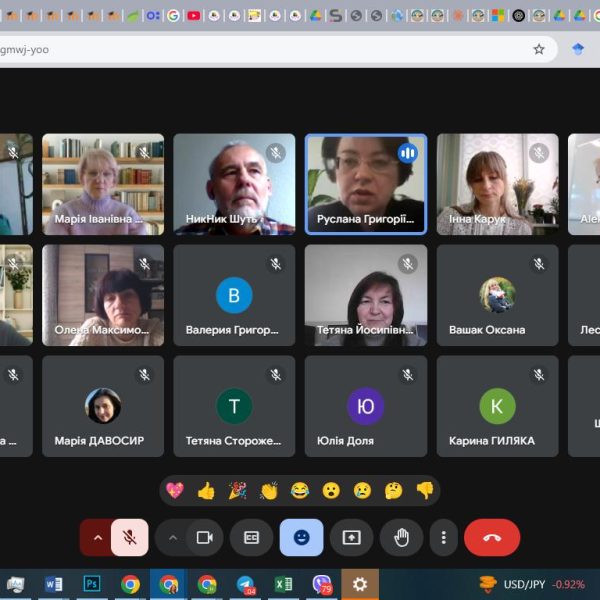
Task: Leave the call with red button
Action: [492, 537]
